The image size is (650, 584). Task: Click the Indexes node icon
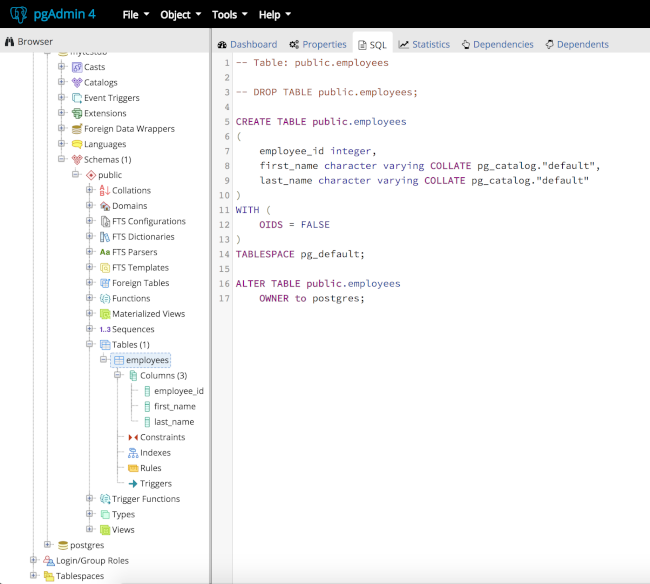pyautogui.click(x=132, y=453)
